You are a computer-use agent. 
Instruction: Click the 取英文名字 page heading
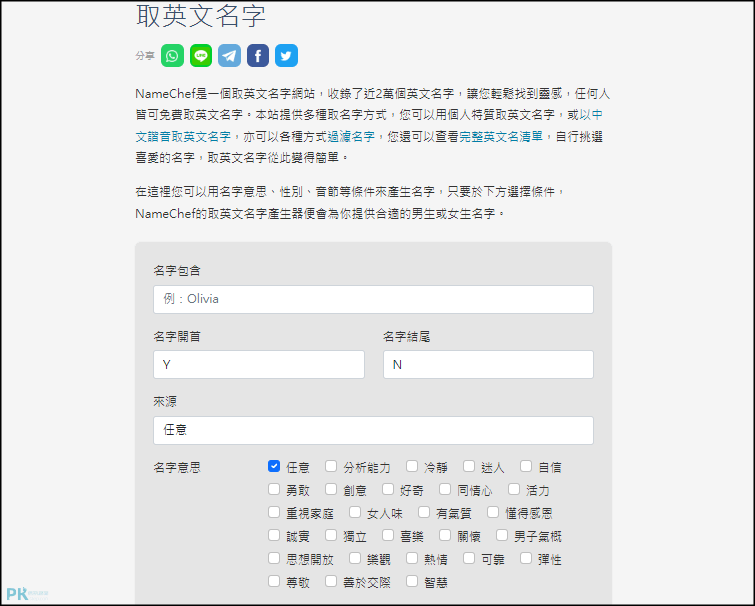(201, 16)
